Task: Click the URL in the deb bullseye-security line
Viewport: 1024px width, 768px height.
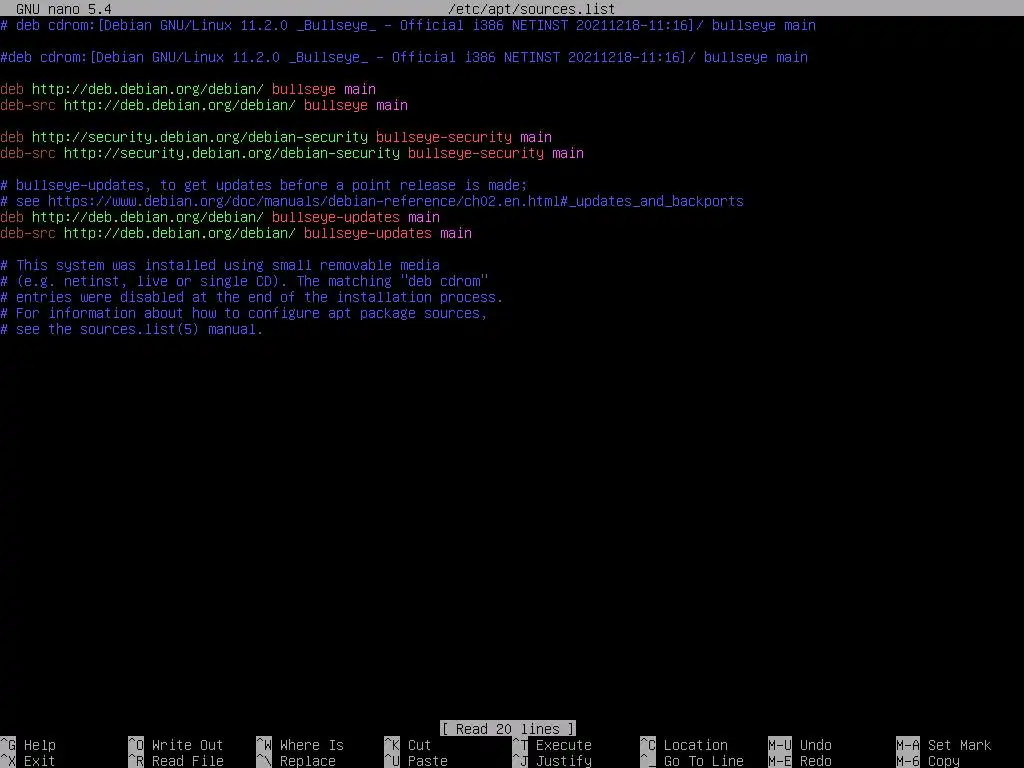Action: point(200,137)
